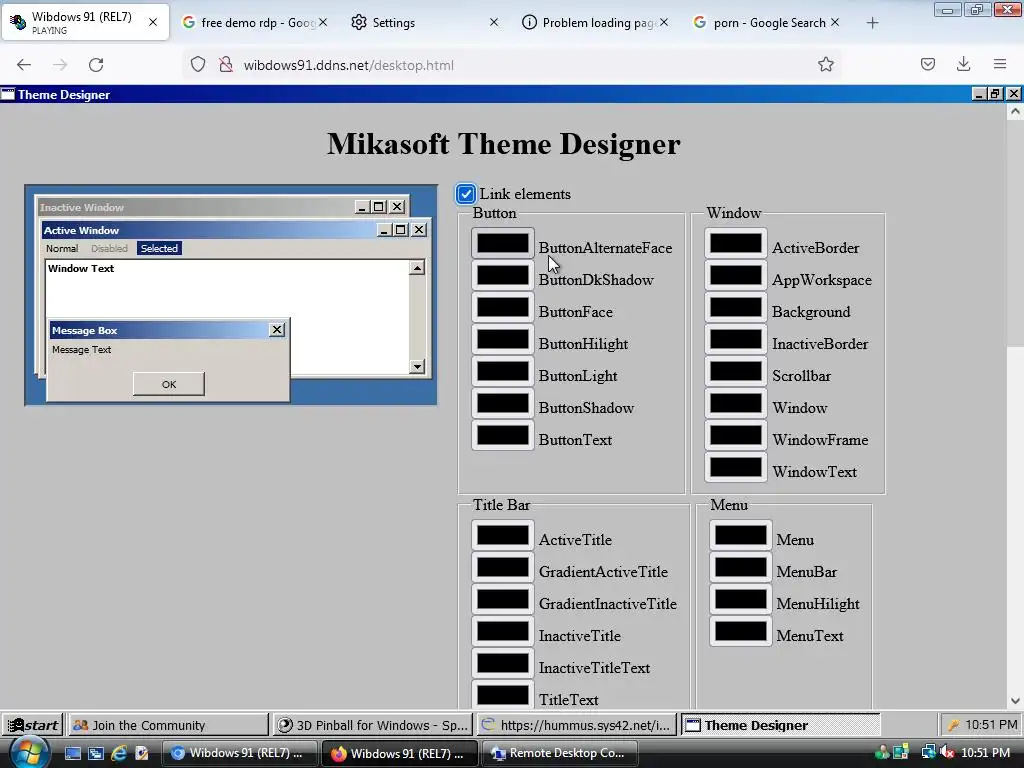The height and width of the screenshot is (768, 1024).
Task: Open the ActiveBorder color swatch
Action: pos(735,243)
